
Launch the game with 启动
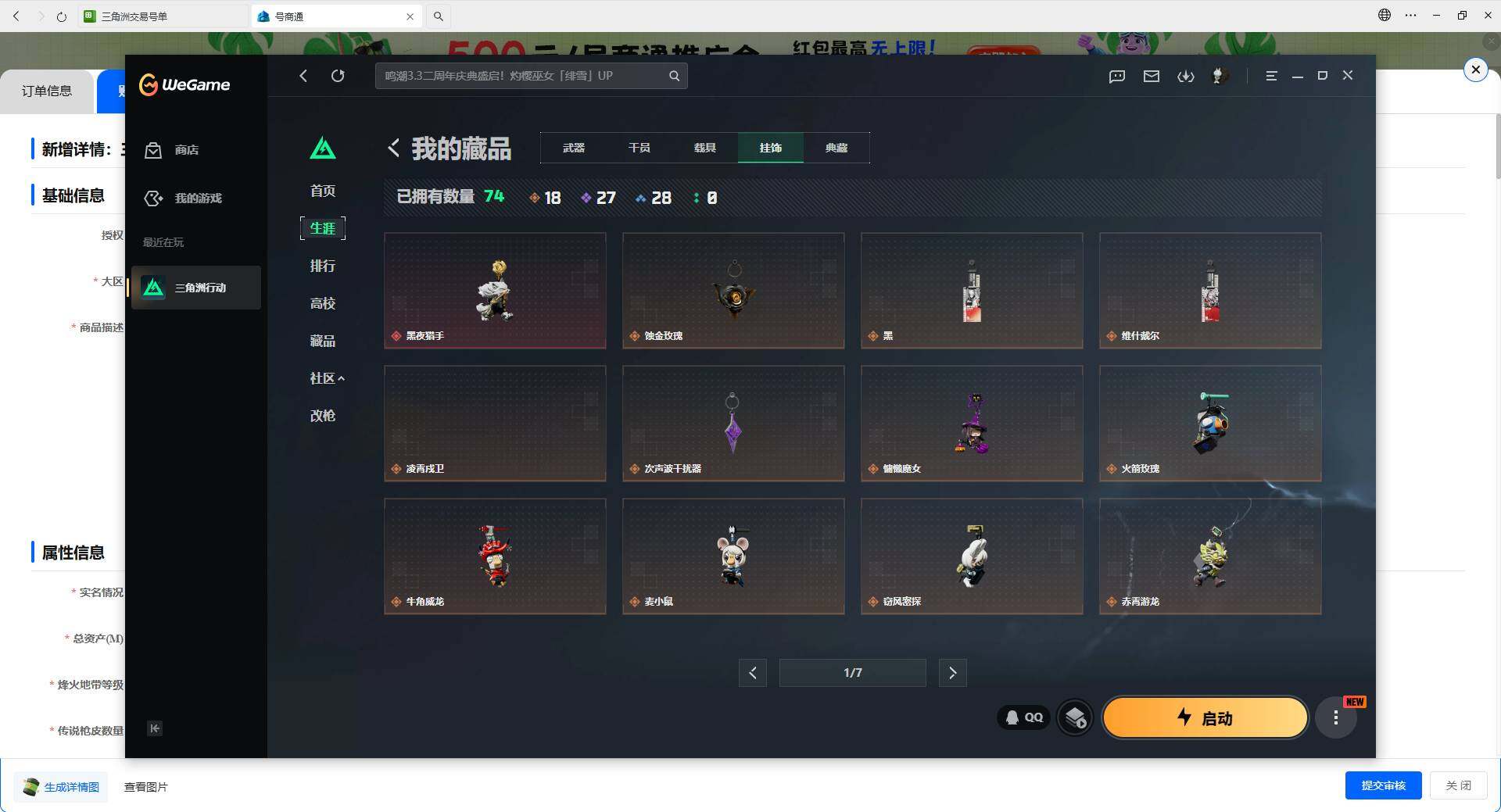click(1205, 717)
